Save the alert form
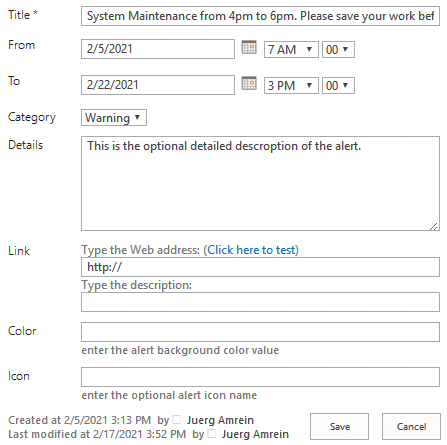 (339, 427)
